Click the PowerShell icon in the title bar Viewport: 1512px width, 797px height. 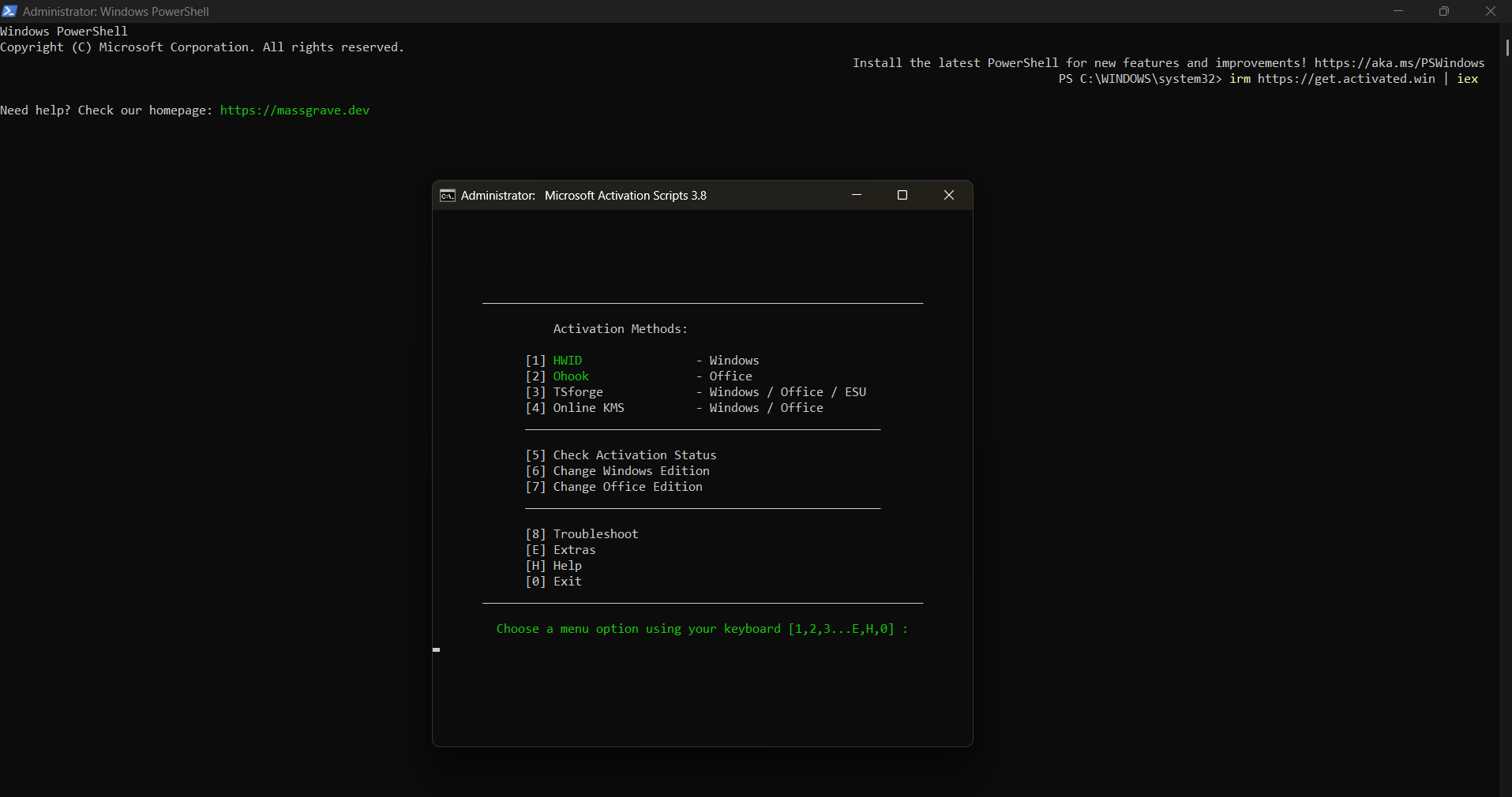(9, 11)
